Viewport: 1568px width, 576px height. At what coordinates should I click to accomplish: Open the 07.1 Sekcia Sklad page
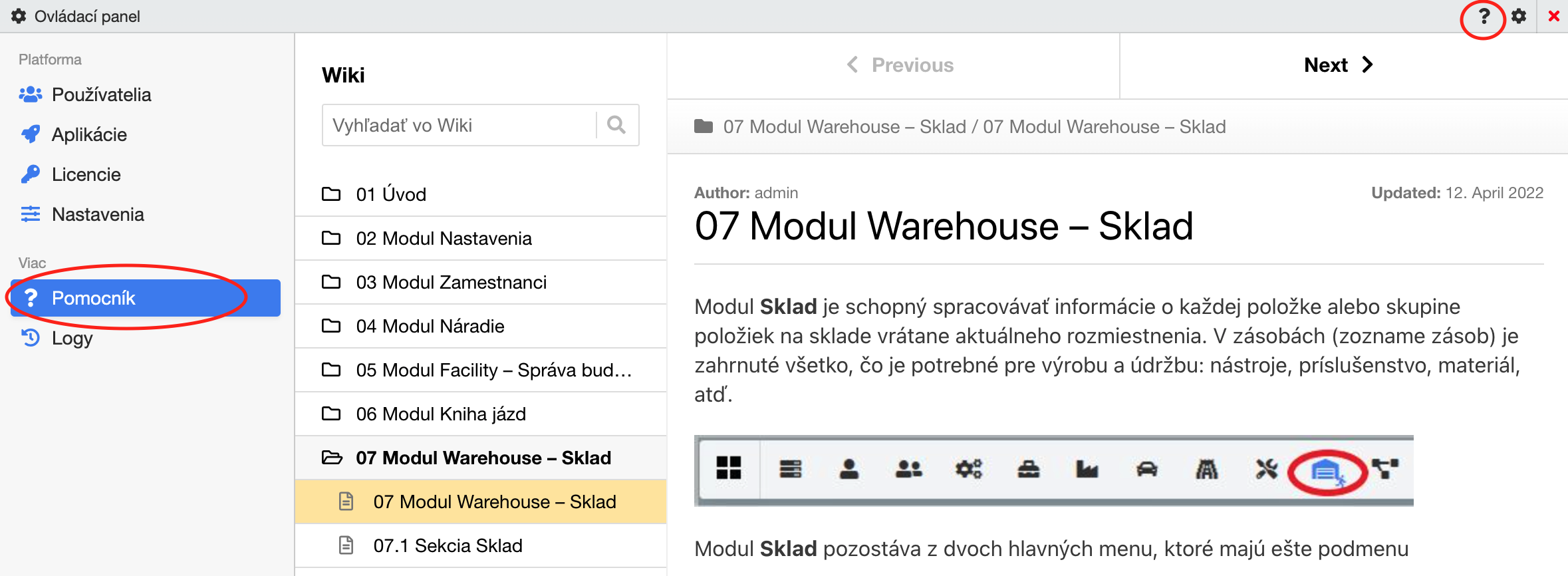448,545
